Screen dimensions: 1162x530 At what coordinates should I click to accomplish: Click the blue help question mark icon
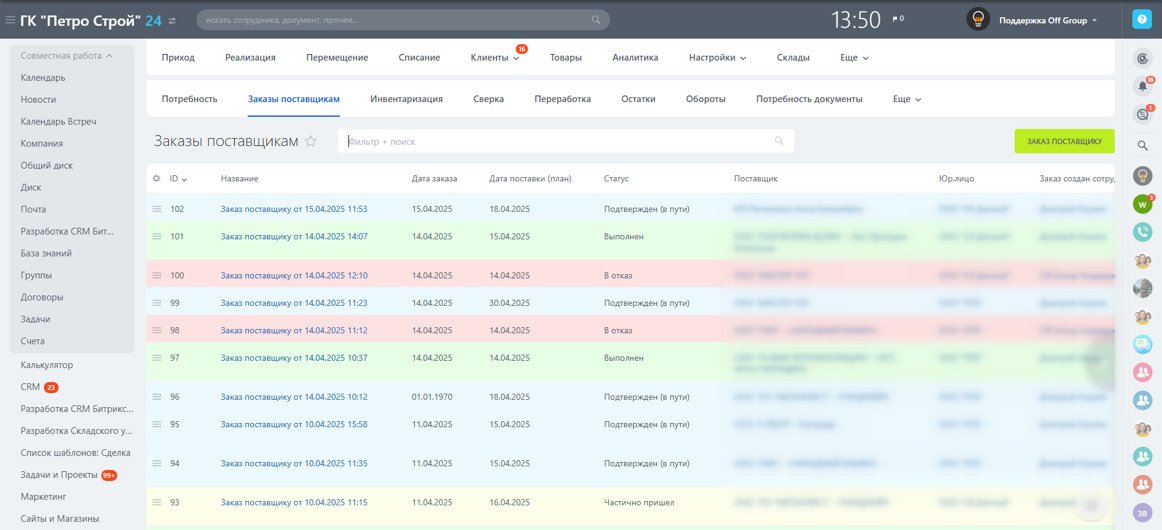click(1141, 19)
